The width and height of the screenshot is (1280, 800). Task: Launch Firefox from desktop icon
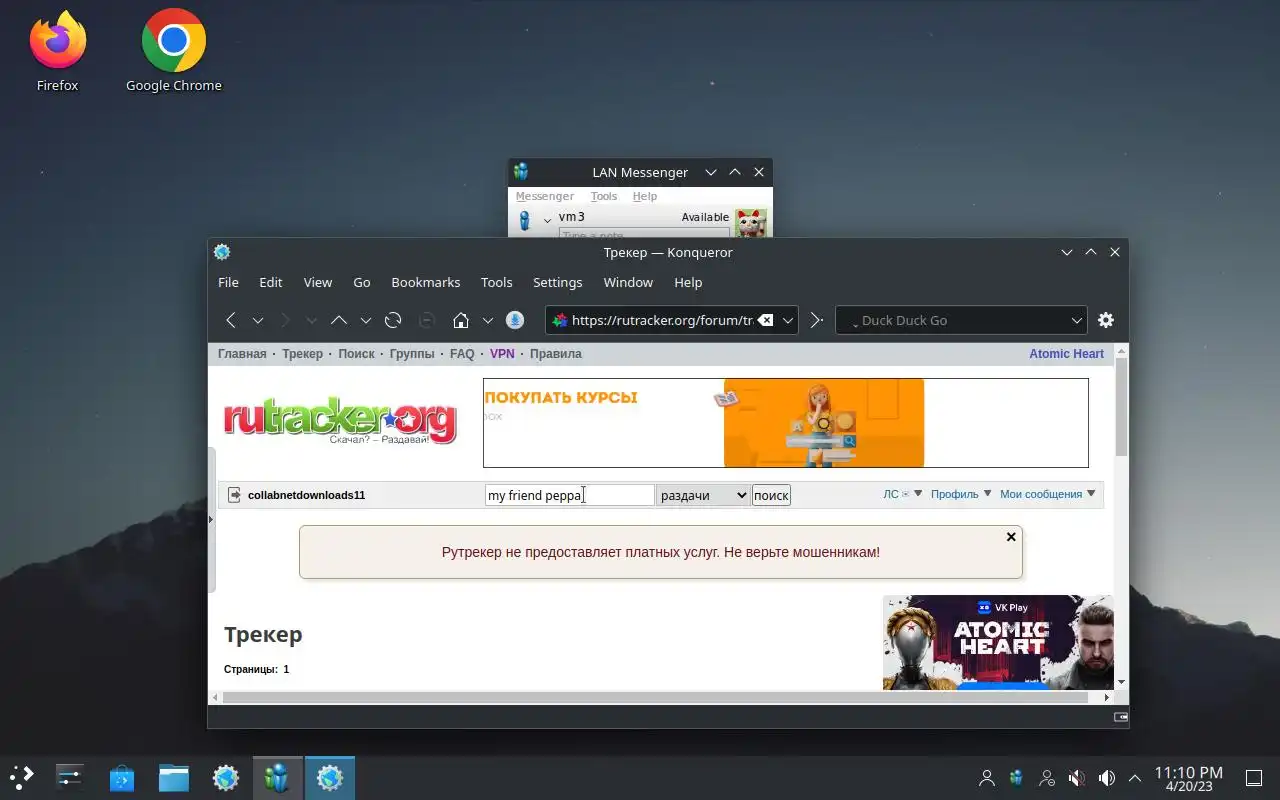coord(58,52)
